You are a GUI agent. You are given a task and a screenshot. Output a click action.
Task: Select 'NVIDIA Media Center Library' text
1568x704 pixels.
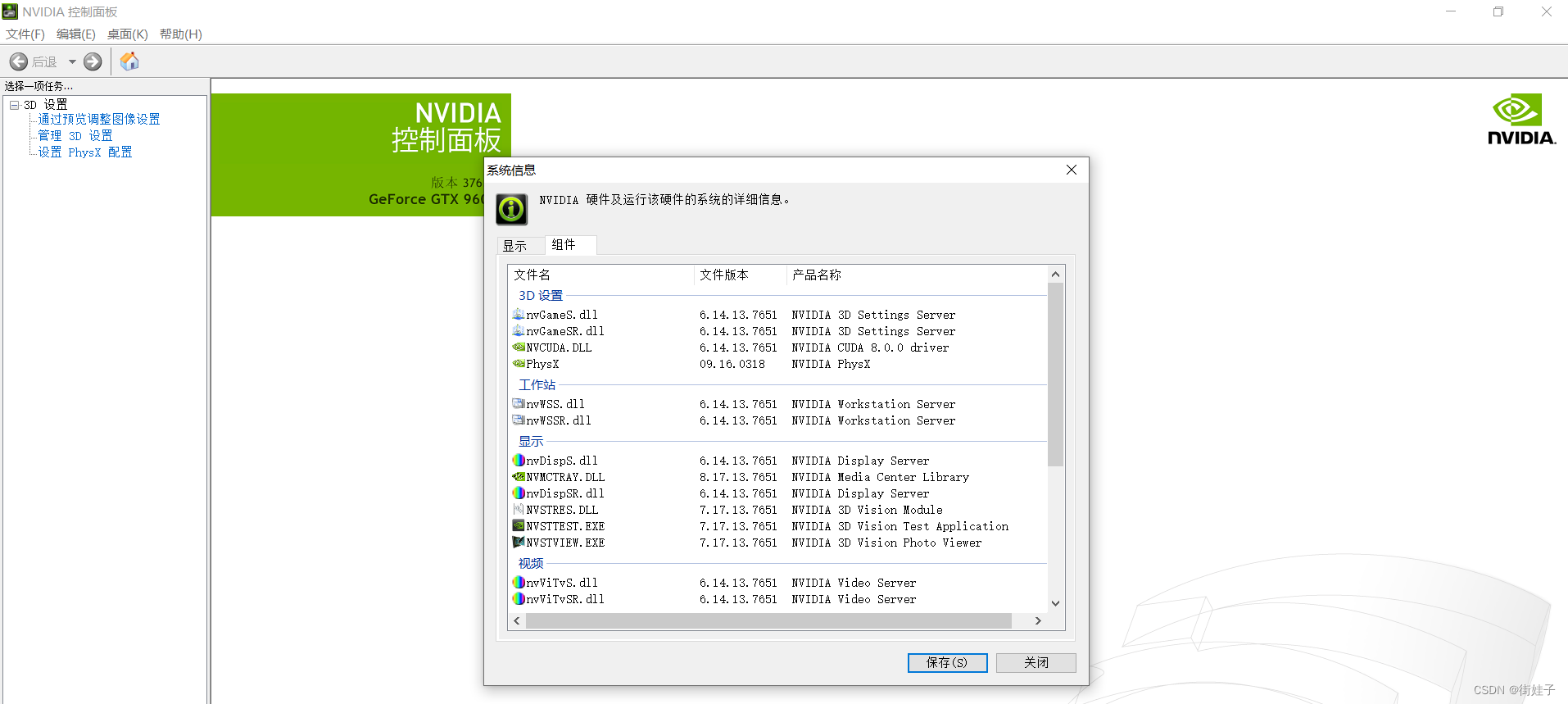(880, 478)
